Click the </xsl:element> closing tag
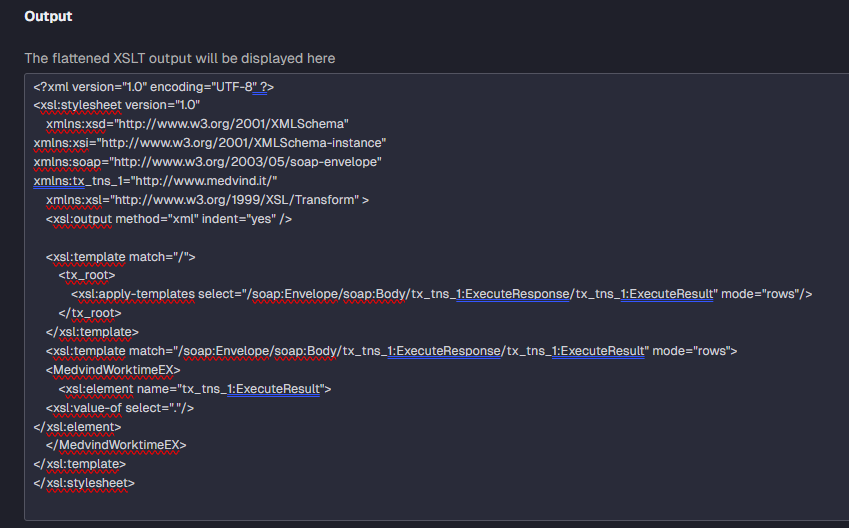The image size is (849, 528). click(77, 427)
